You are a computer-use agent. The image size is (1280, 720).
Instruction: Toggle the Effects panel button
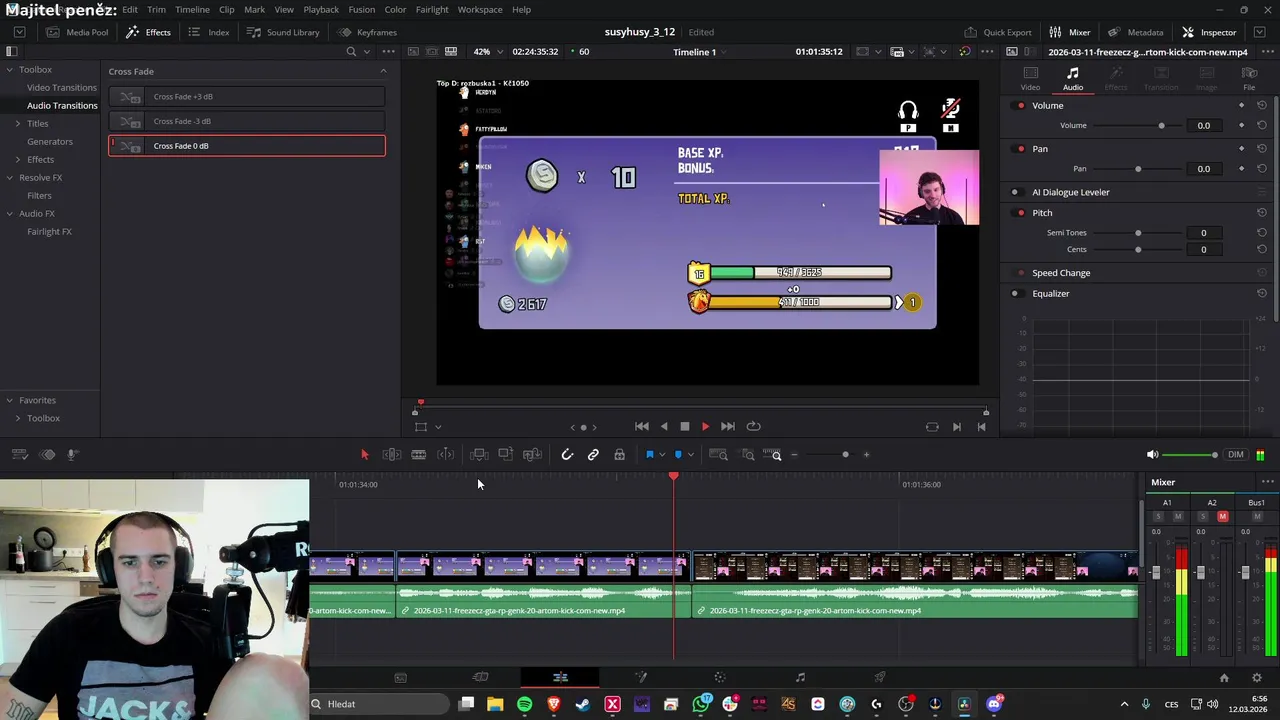tap(149, 32)
